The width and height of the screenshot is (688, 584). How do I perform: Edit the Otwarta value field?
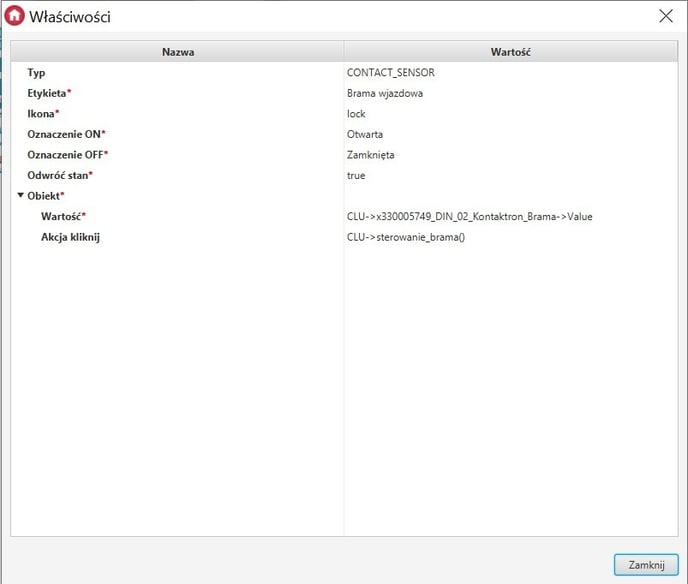tap(365, 134)
